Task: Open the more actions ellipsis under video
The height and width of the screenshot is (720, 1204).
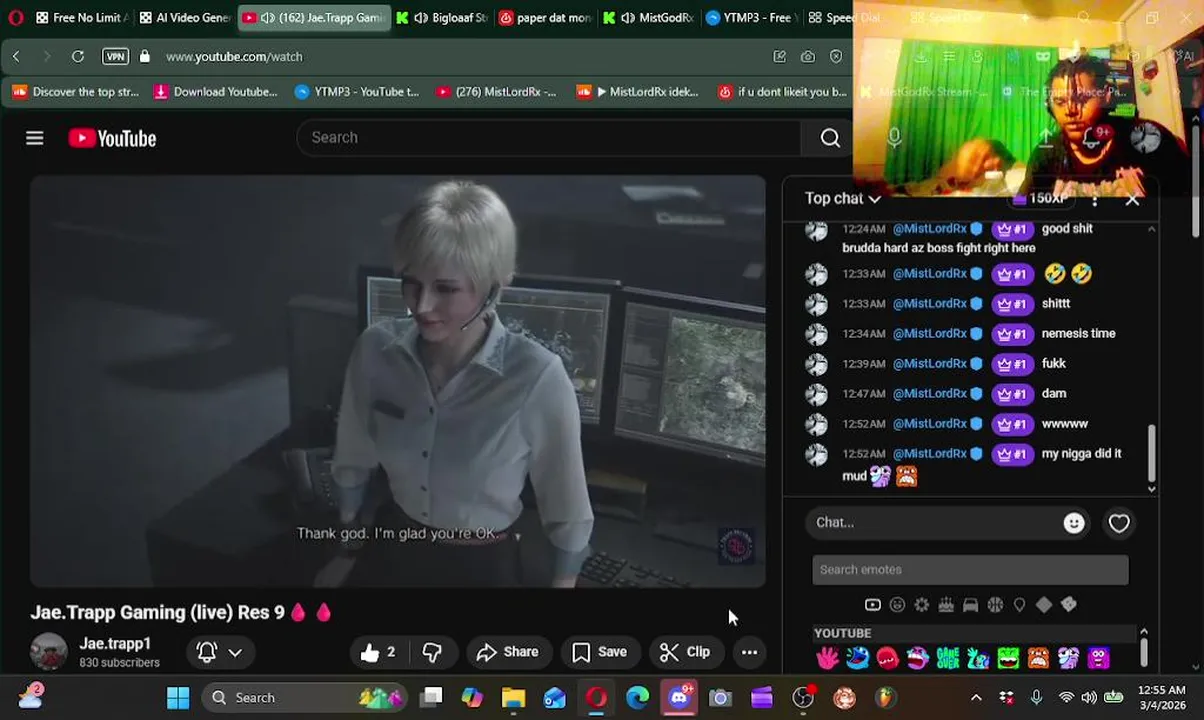Action: tap(749, 652)
